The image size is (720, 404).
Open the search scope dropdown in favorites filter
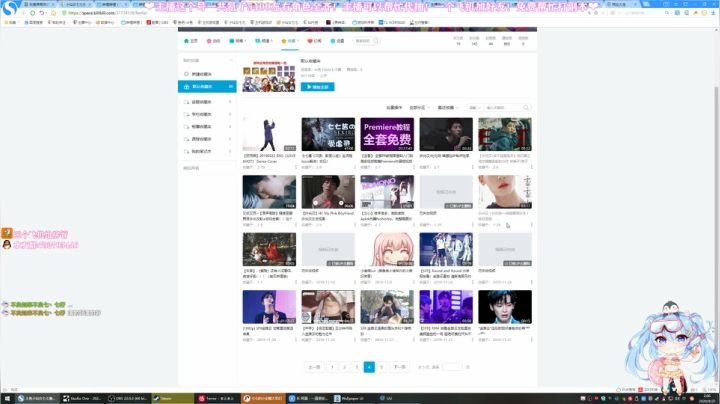pos(475,107)
